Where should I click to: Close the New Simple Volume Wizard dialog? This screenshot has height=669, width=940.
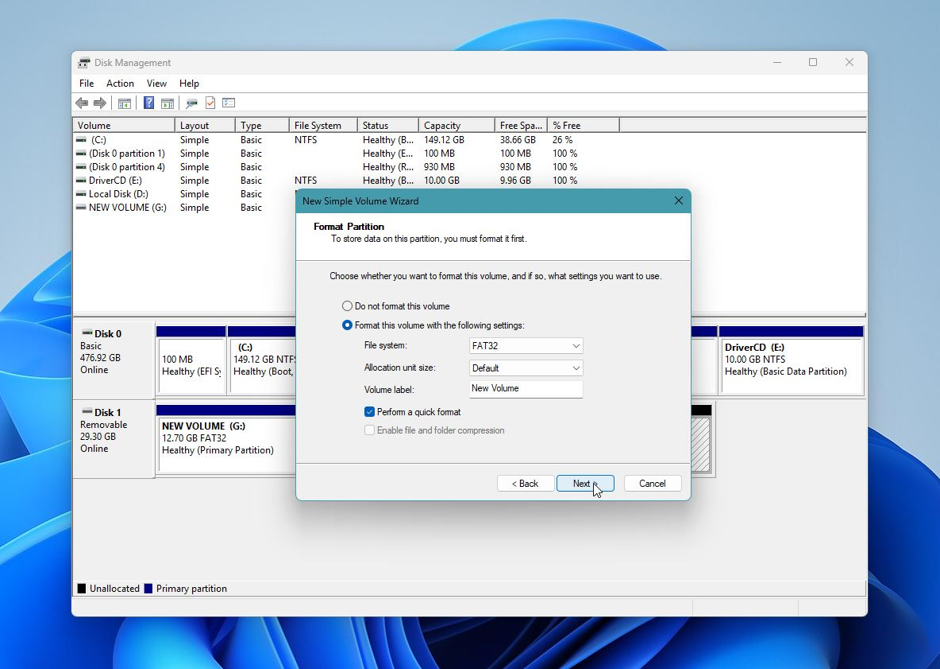(679, 201)
